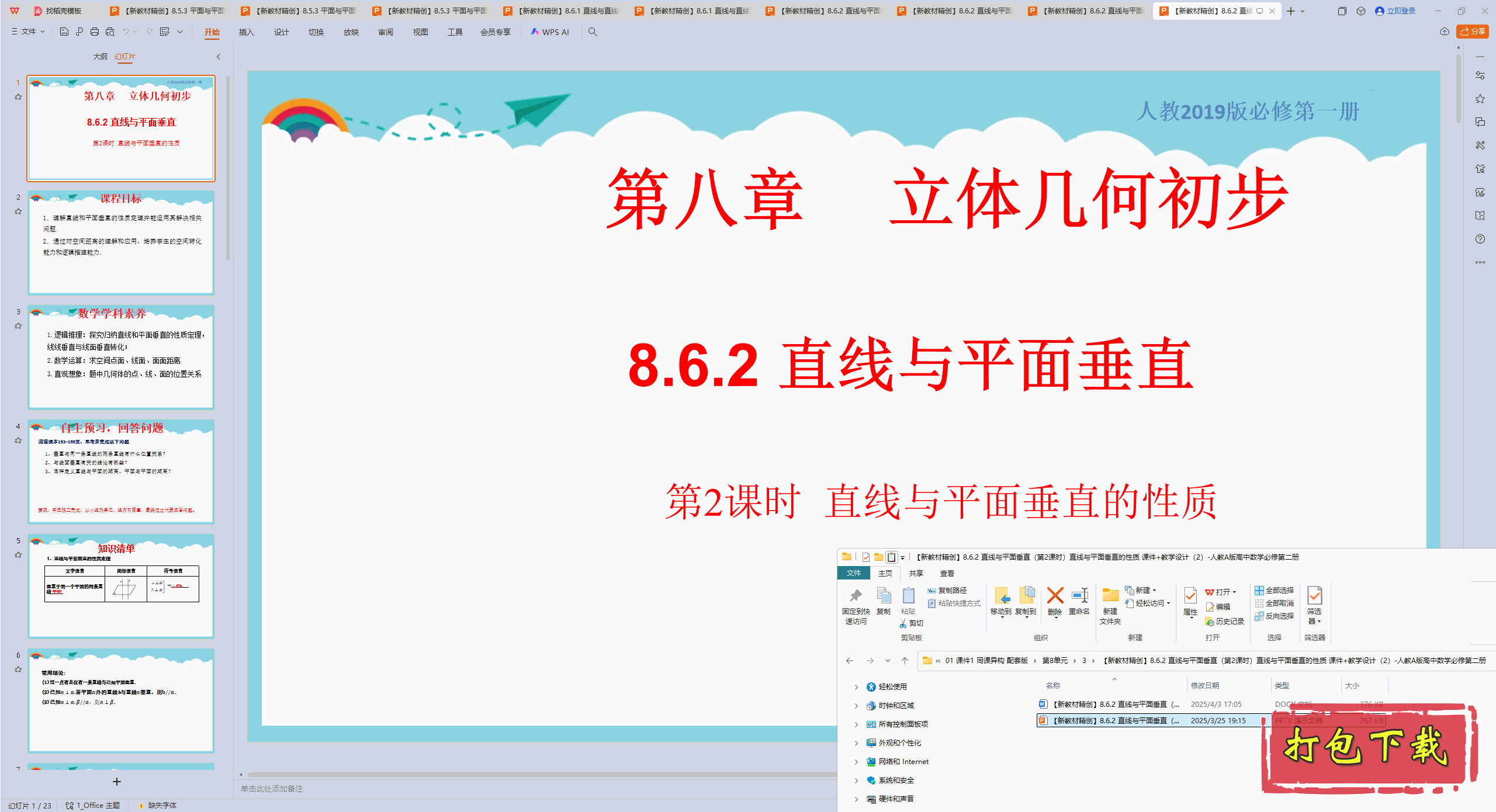The width and height of the screenshot is (1496, 812).
Task: Click the WPS AI button
Action: click(x=550, y=32)
